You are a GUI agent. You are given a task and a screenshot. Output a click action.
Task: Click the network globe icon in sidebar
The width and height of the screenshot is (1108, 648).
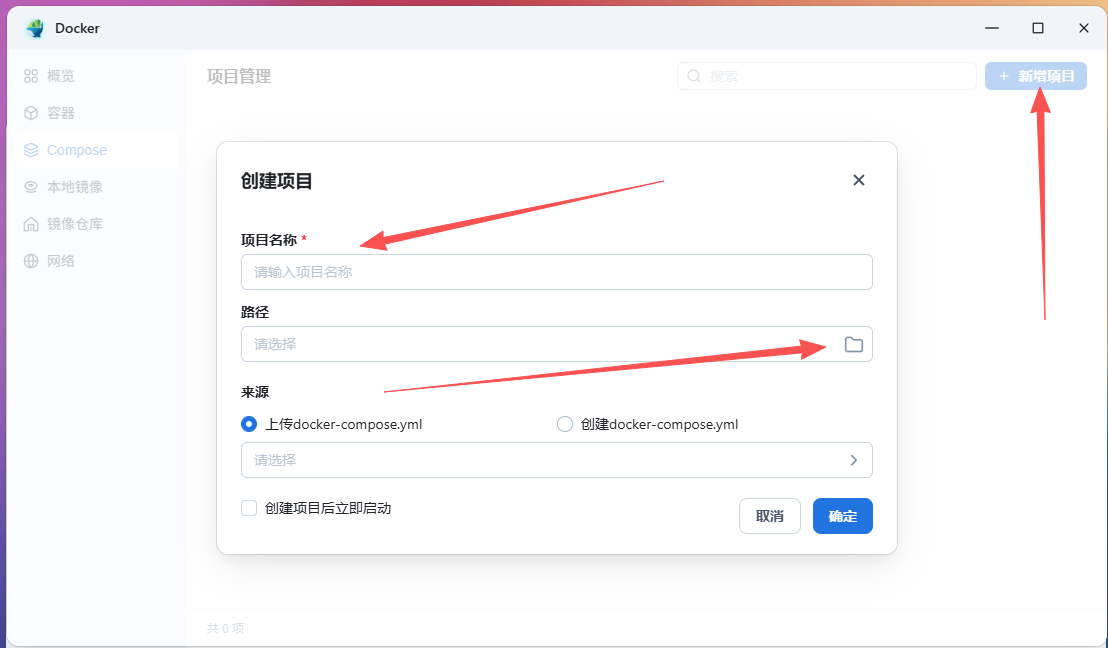coord(31,261)
